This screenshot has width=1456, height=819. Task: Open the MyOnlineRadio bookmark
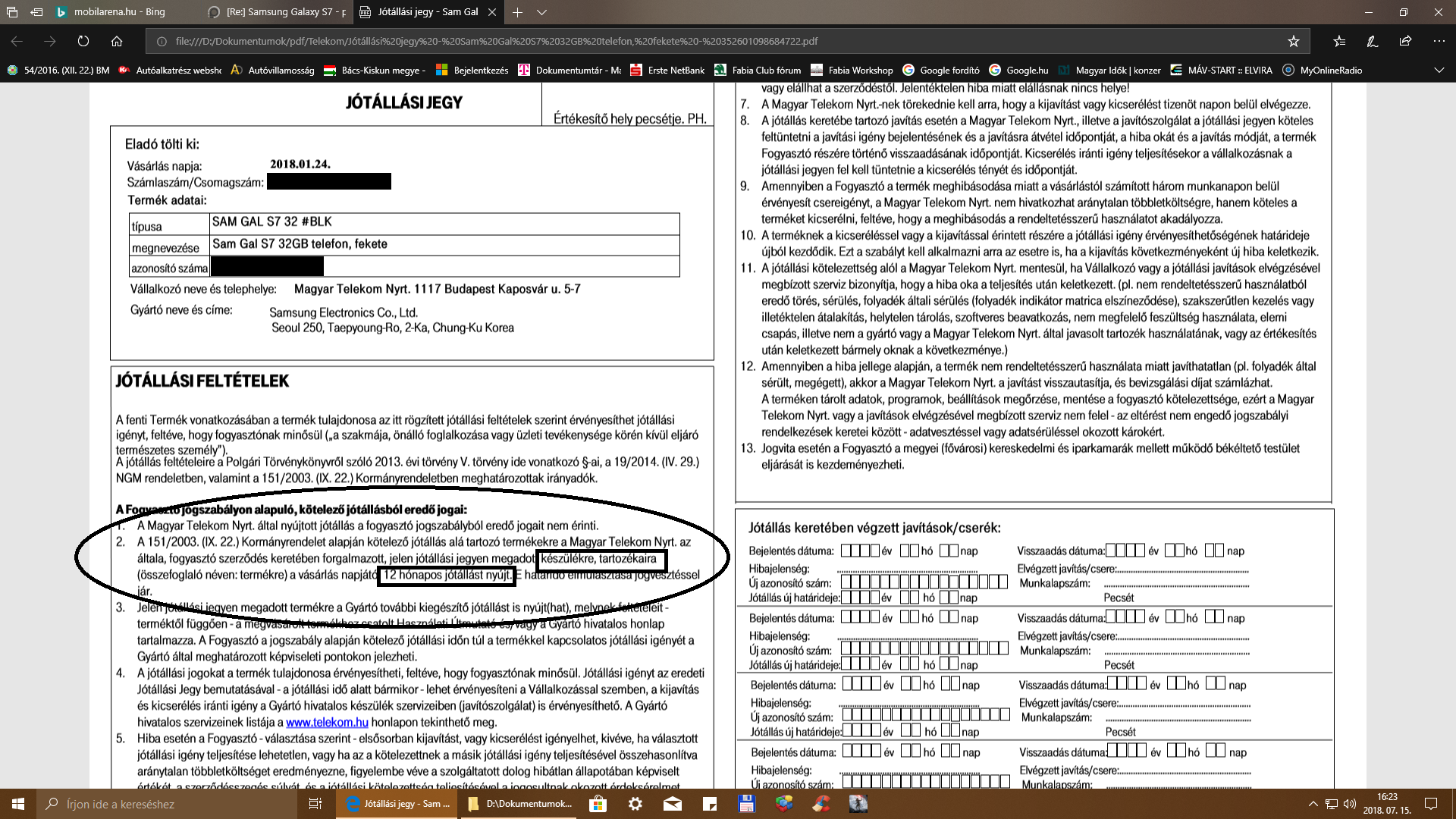1322,71
